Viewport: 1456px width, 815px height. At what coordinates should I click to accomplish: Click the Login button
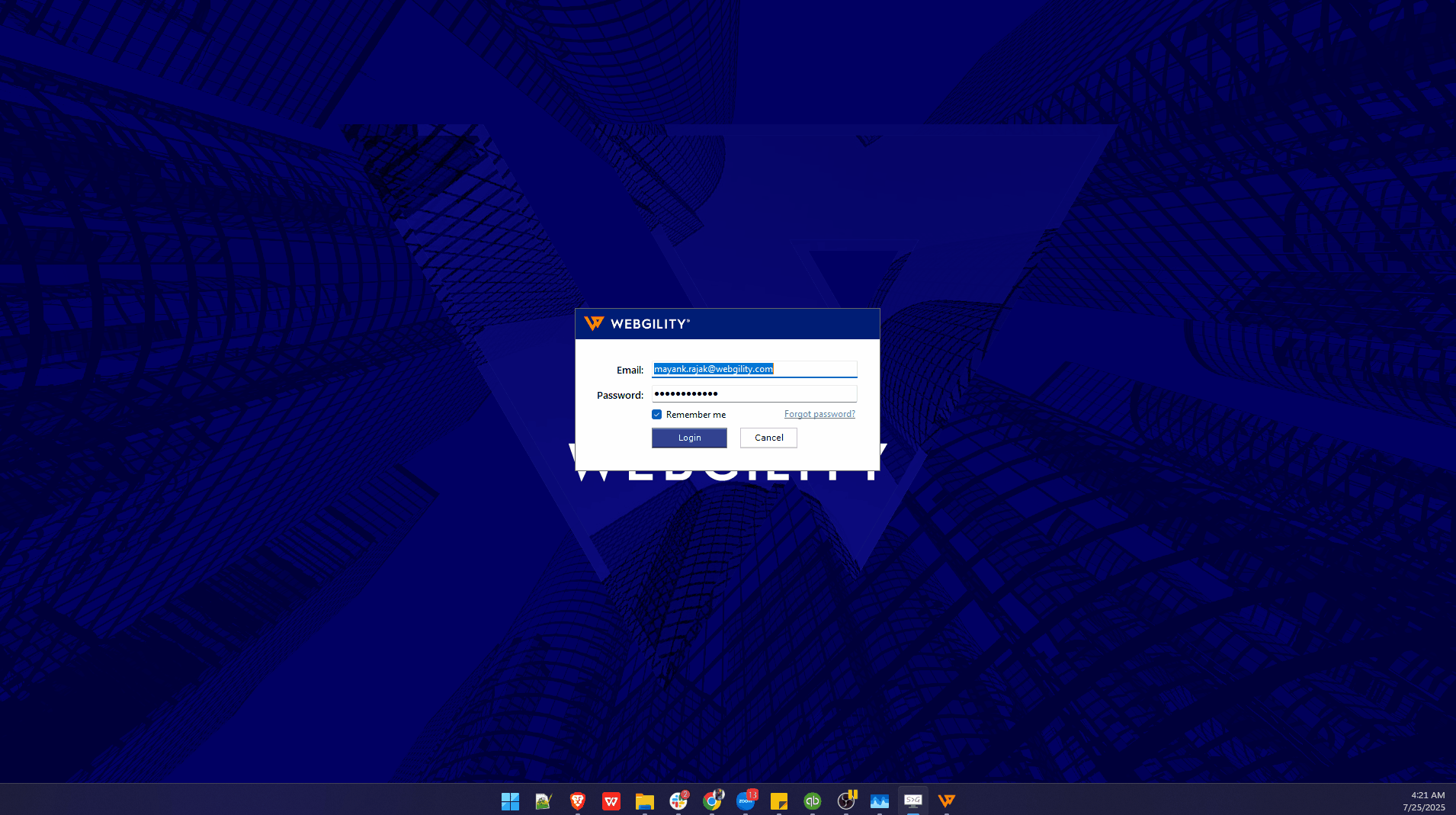point(689,438)
